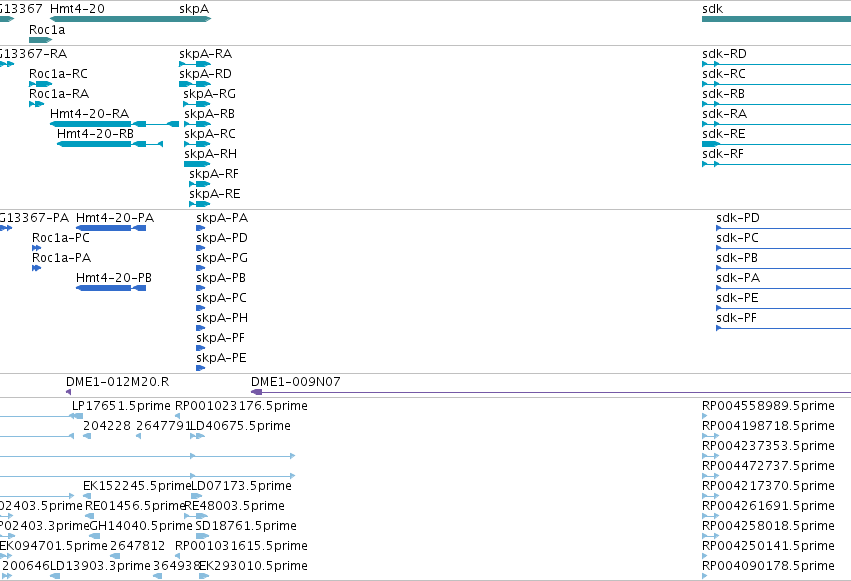Select the Roc1a gene feature

[x=40, y=40]
